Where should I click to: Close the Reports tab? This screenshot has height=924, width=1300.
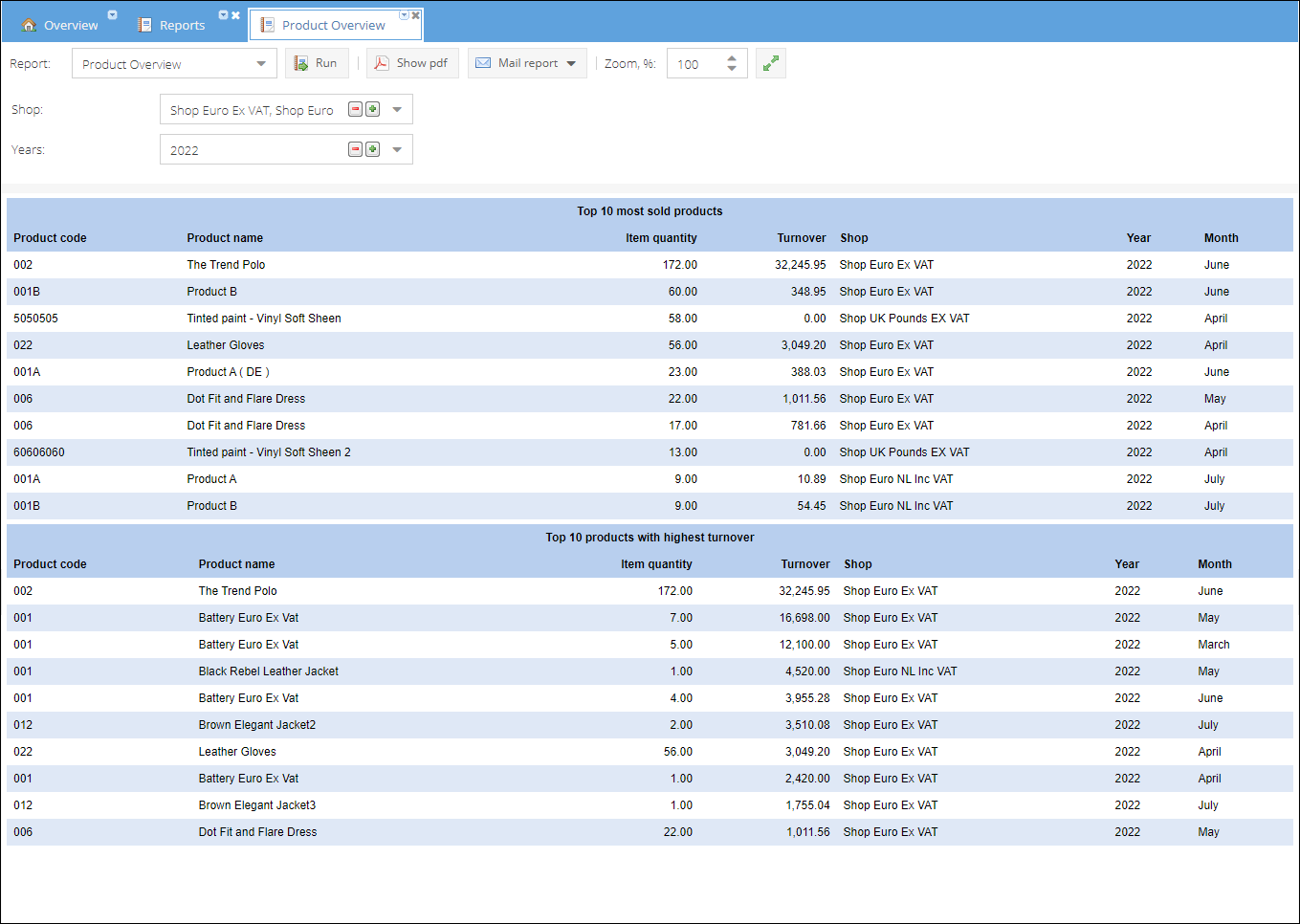[235, 15]
